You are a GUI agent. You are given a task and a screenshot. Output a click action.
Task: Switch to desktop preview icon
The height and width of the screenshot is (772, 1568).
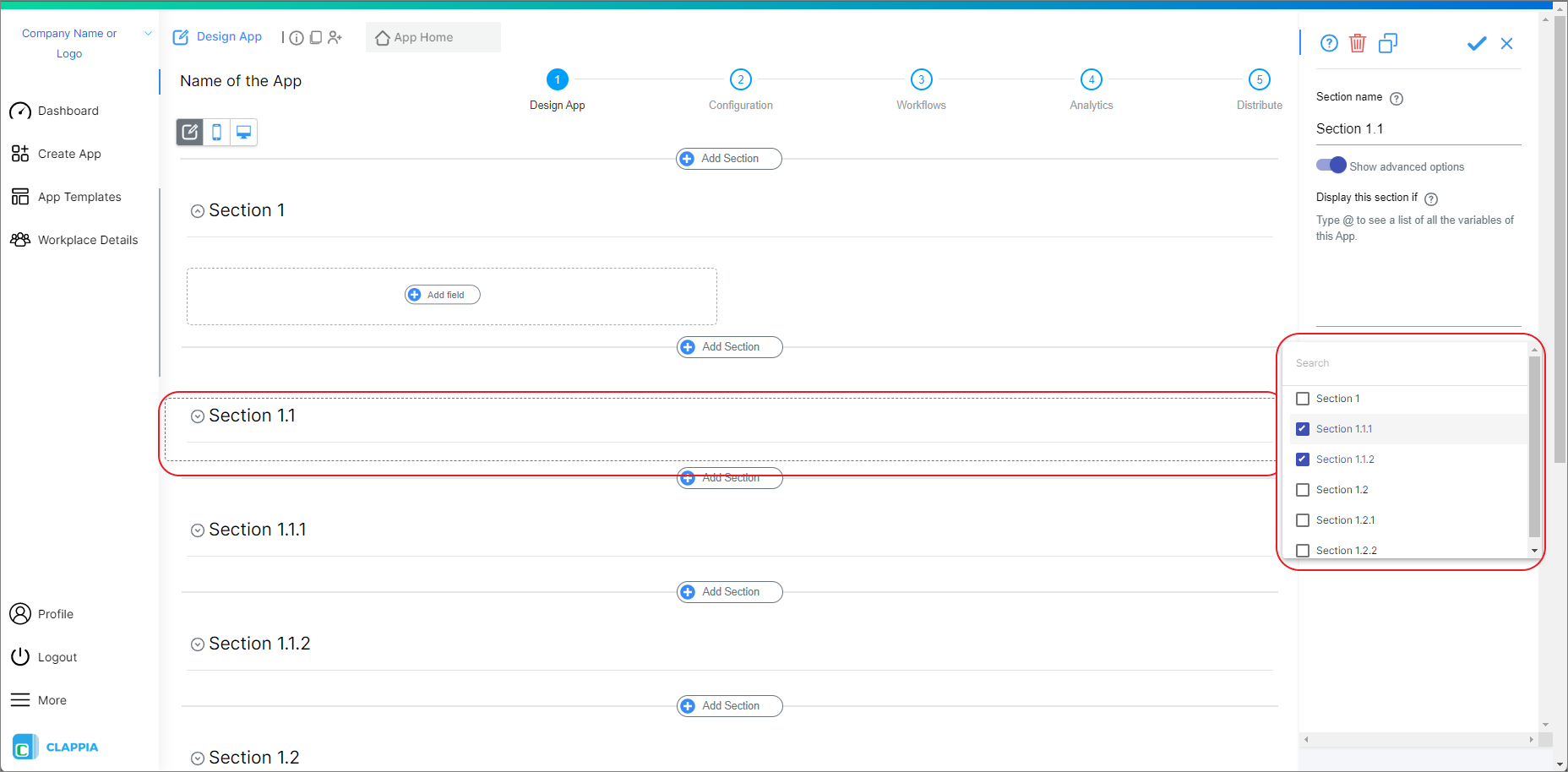[243, 132]
